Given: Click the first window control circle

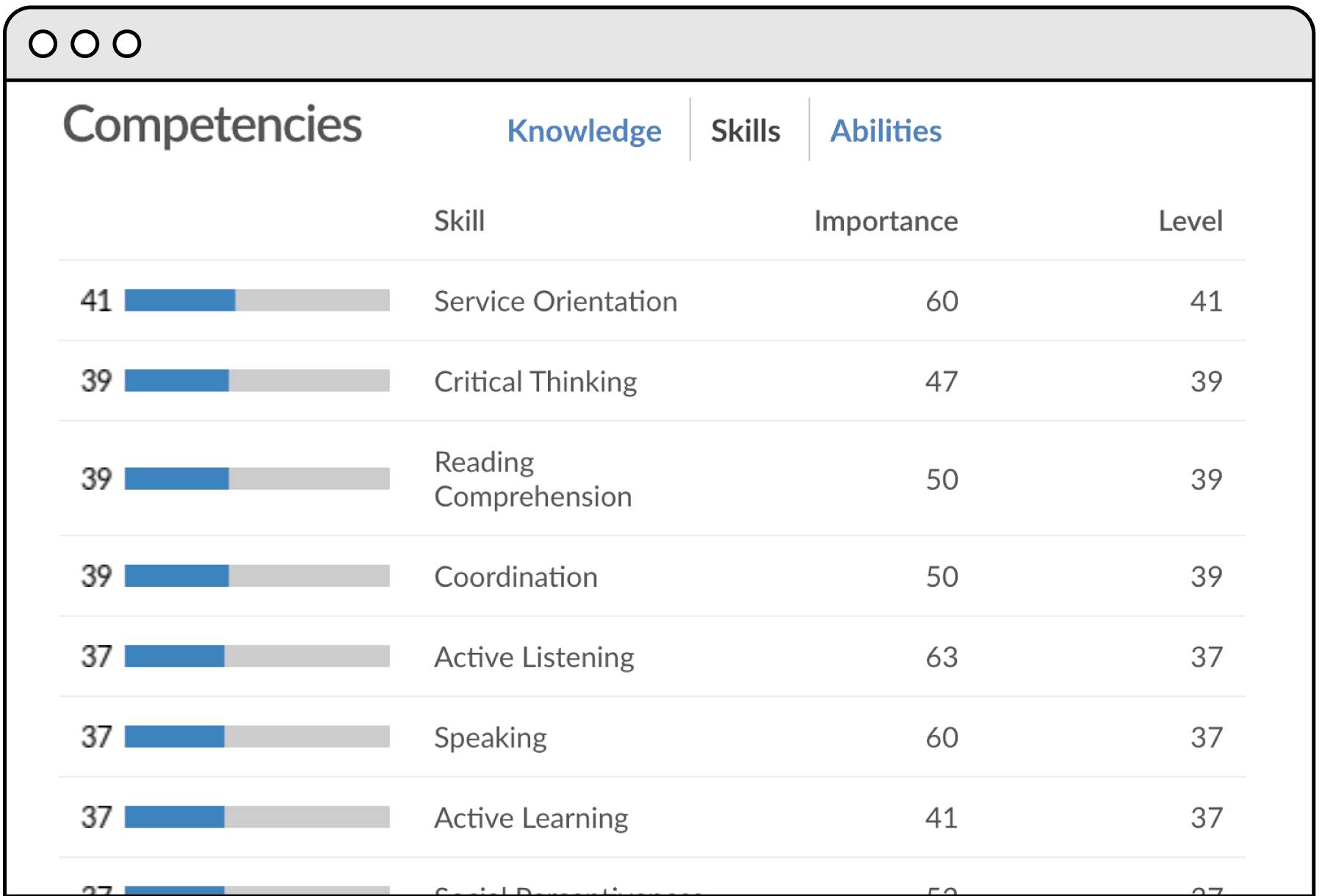Looking at the screenshot, I should point(43,44).
